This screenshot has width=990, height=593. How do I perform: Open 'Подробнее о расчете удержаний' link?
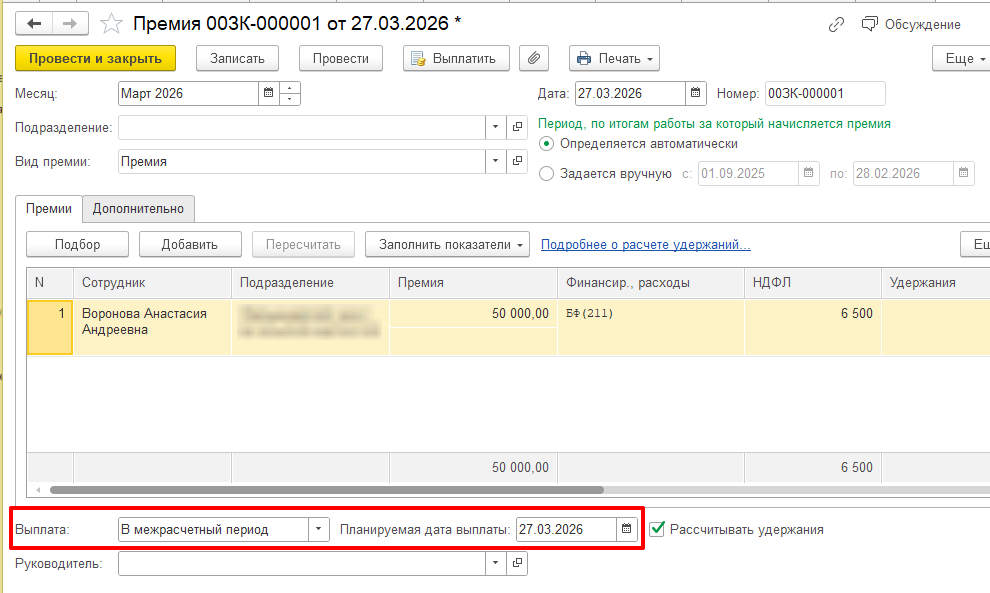pyautogui.click(x=645, y=244)
